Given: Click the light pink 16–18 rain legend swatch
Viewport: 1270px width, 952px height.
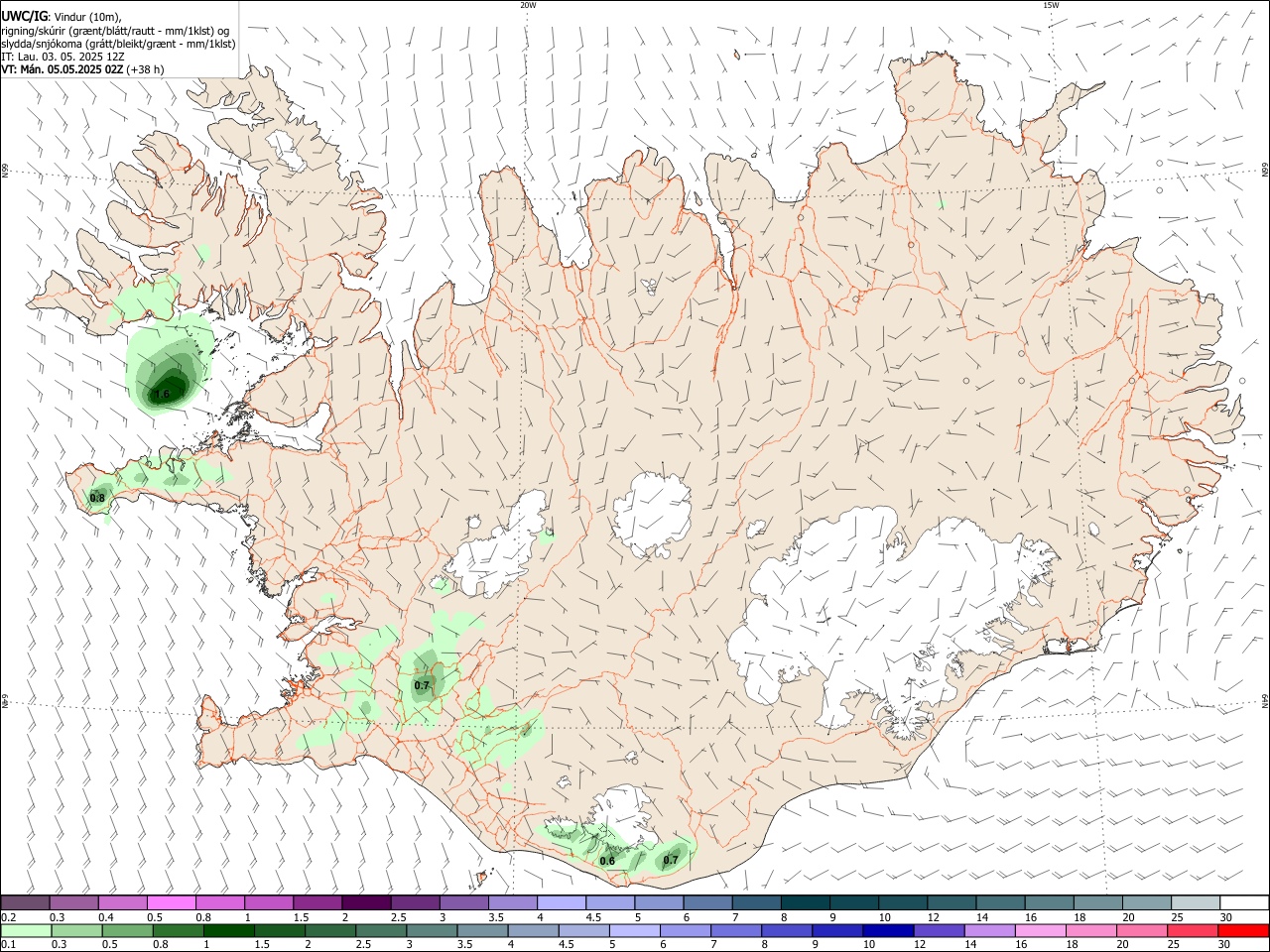Looking at the screenshot, I should [1041, 931].
